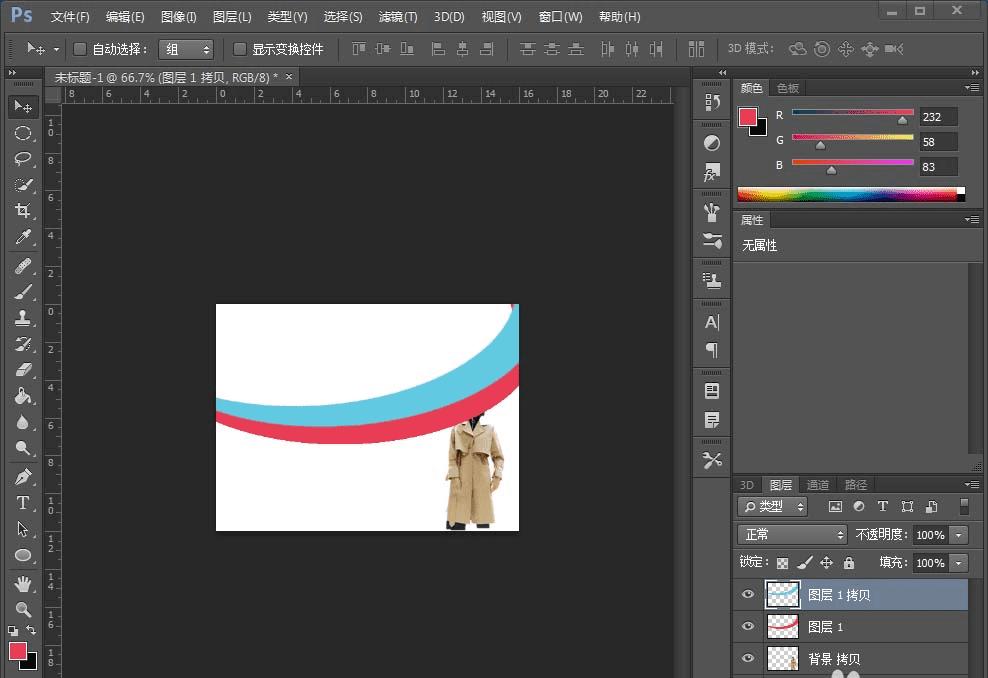Open the 滤镜(T) menu
The height and width of the screenshot is (678, 988).
[398, 17]
